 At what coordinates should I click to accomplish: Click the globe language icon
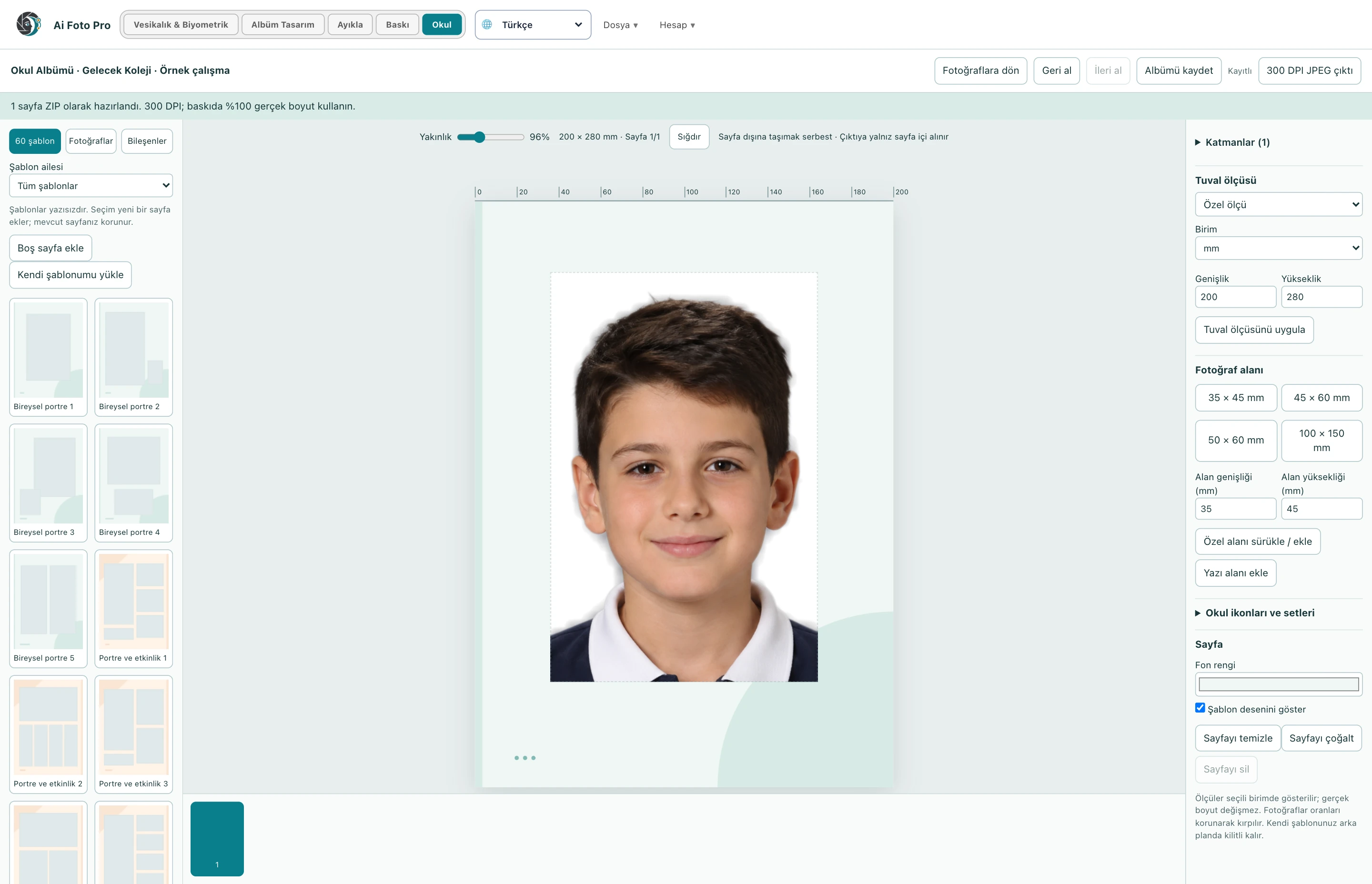point(487,25)
